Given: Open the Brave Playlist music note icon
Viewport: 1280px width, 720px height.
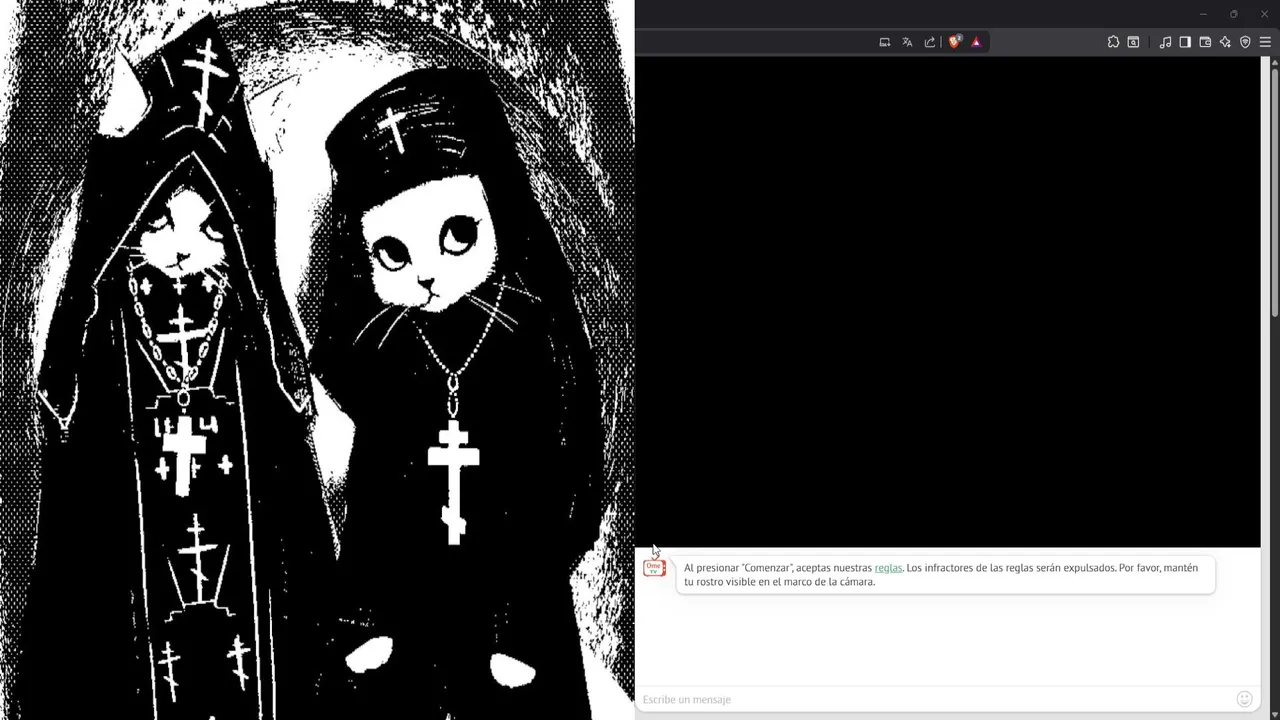Looking at the screenshot, I should coord(1165,42).
